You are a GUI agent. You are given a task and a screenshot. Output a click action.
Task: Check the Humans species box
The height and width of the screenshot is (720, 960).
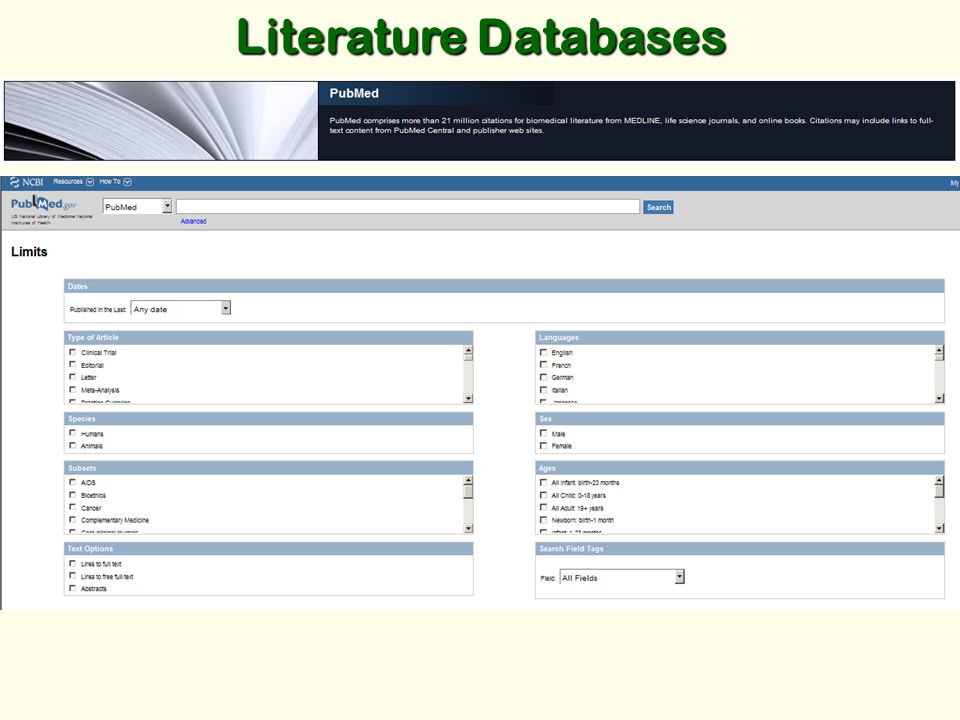(73, 433)
